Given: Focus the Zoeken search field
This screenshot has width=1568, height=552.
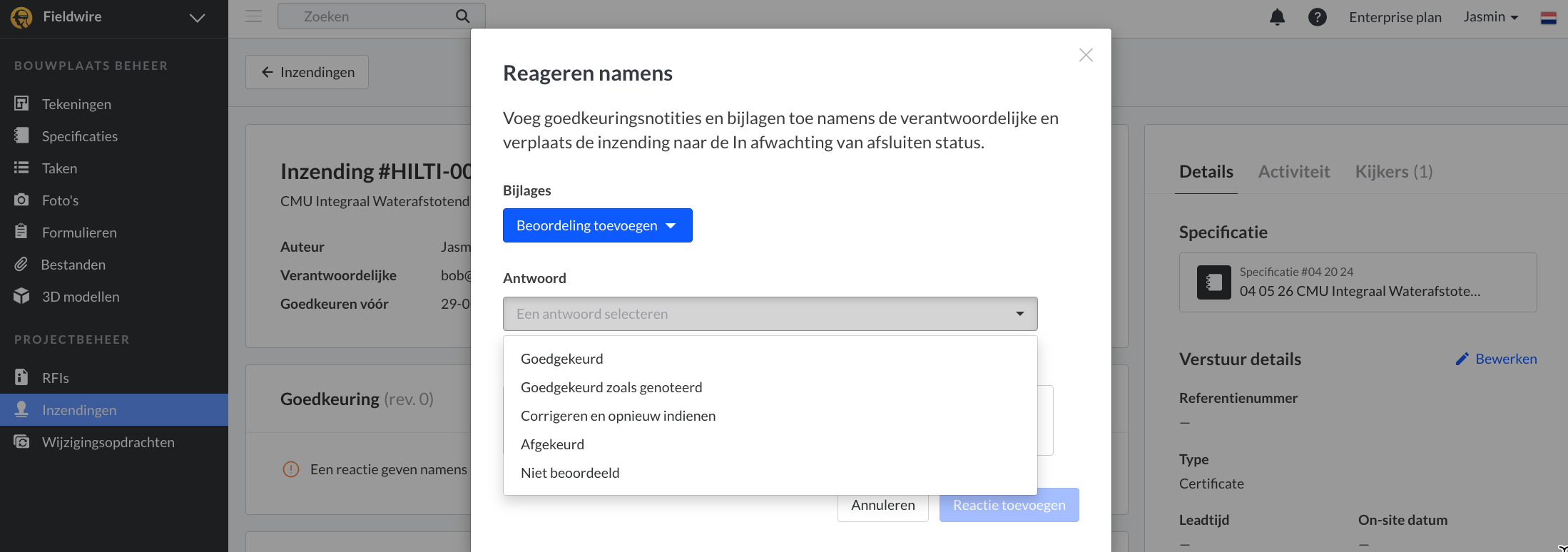Looking at the screenshot, I should 382,16.
